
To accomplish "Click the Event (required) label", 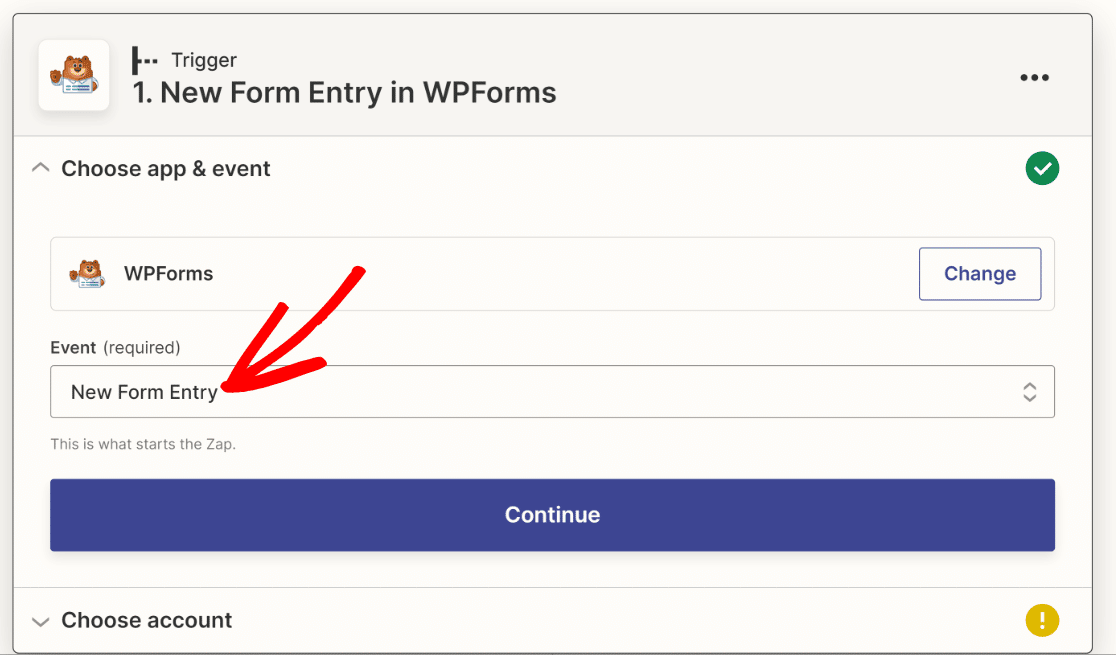I will [115, 347].
